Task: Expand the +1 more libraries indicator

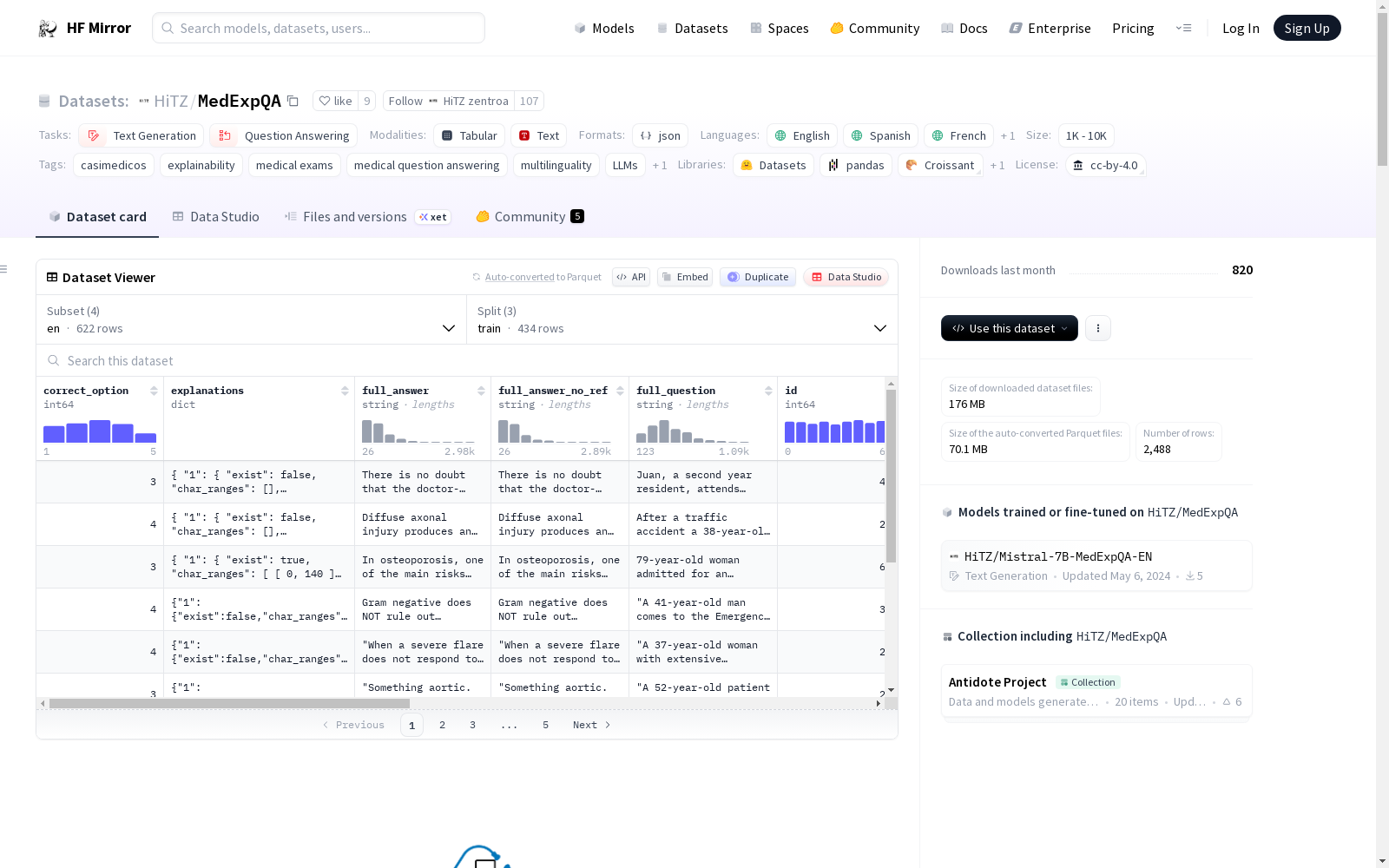Action: click(x=997, y=166)
